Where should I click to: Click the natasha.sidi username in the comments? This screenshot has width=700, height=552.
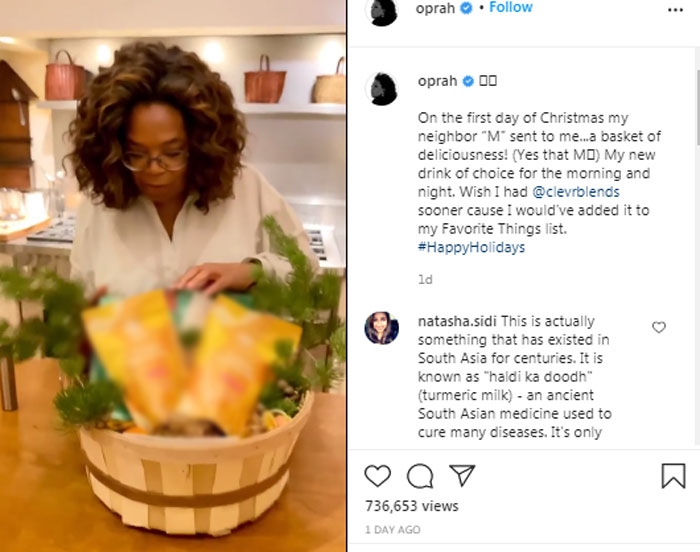pyautogui.click(x=455, y=322)
